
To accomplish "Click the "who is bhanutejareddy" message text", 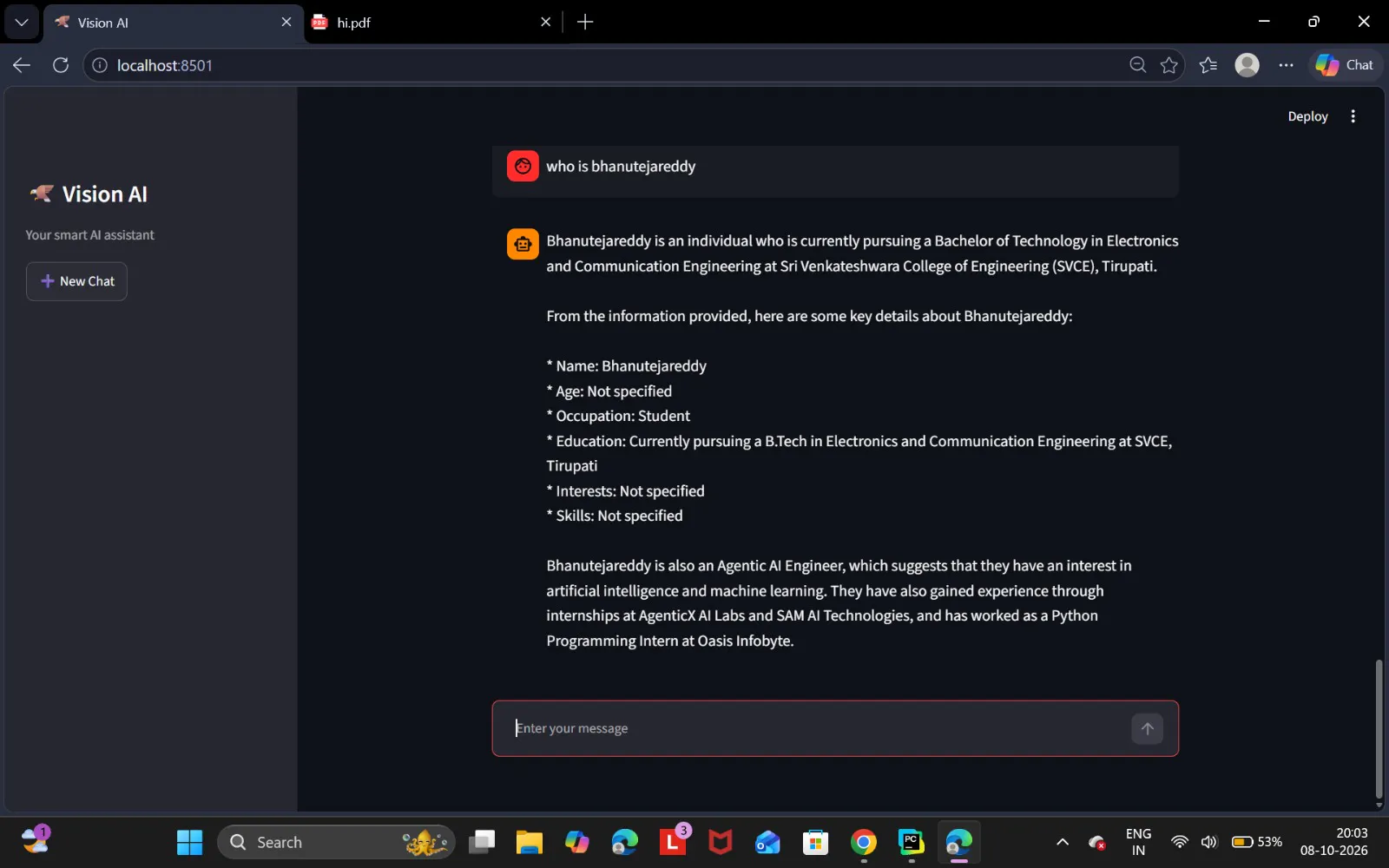I will 621,166.
